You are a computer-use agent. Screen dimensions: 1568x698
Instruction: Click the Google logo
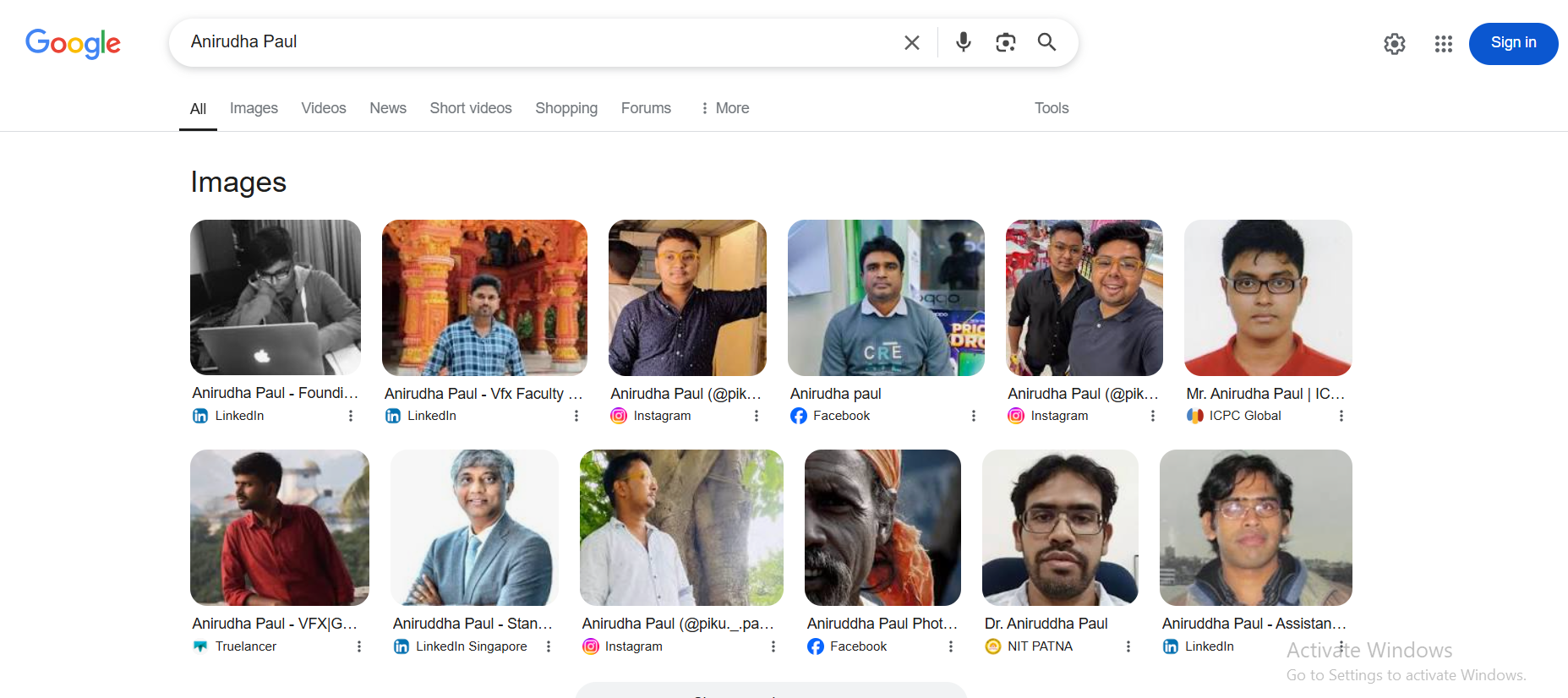pos(73,43)
